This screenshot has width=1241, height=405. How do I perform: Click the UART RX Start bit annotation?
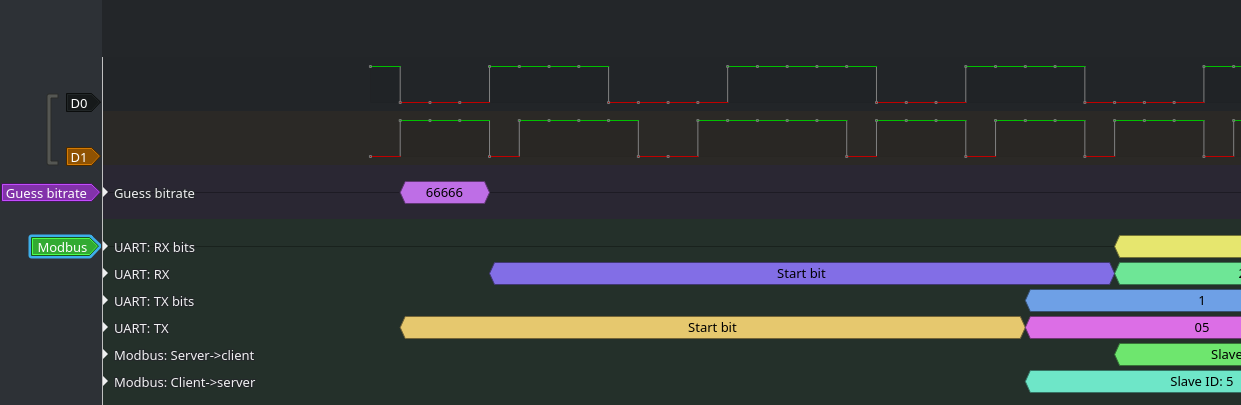click(x=802, y=274)
